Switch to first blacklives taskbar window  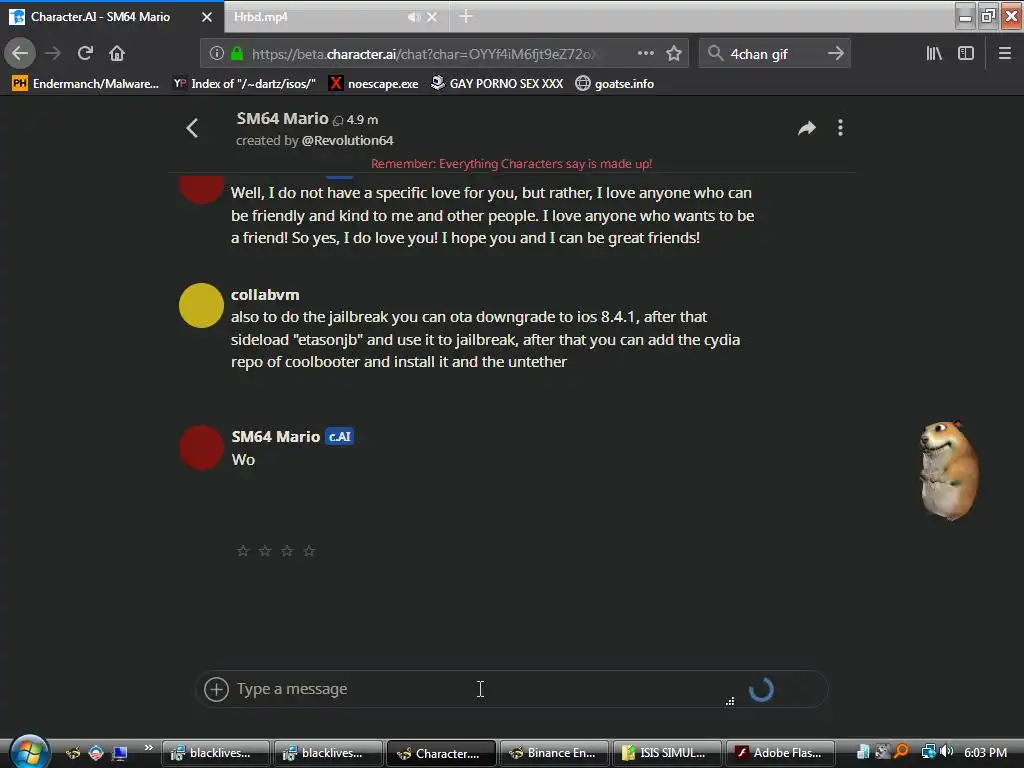[x=216, y=753]
